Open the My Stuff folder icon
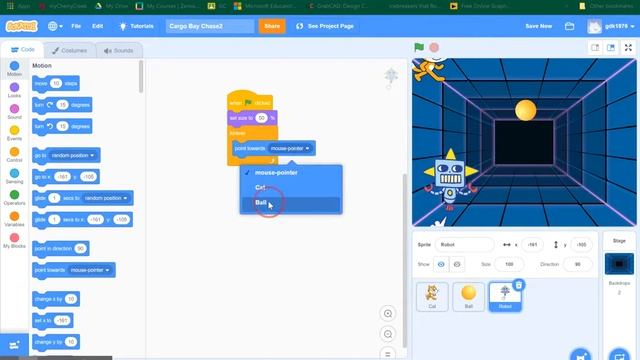The image size is (640, 360). coord(569,26)
